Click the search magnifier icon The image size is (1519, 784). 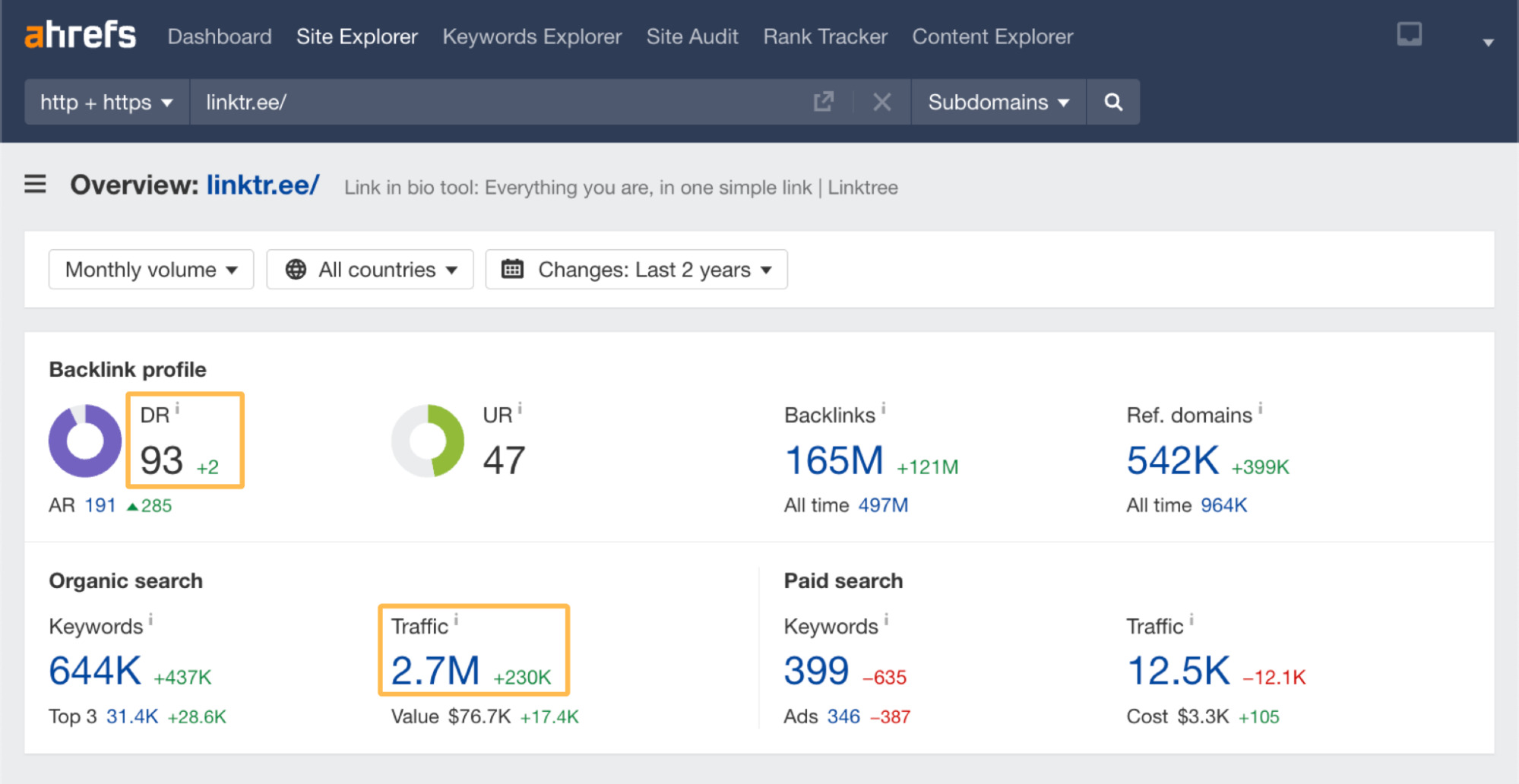[x=1112, y=102]
